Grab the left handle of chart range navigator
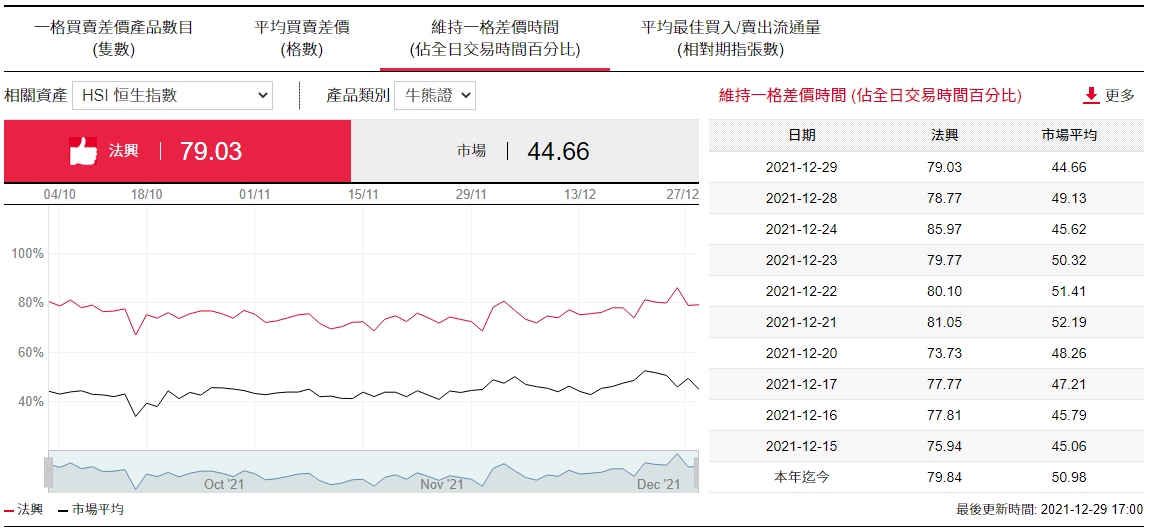Viewport: 1150px width, 532px height. (48, 472)
